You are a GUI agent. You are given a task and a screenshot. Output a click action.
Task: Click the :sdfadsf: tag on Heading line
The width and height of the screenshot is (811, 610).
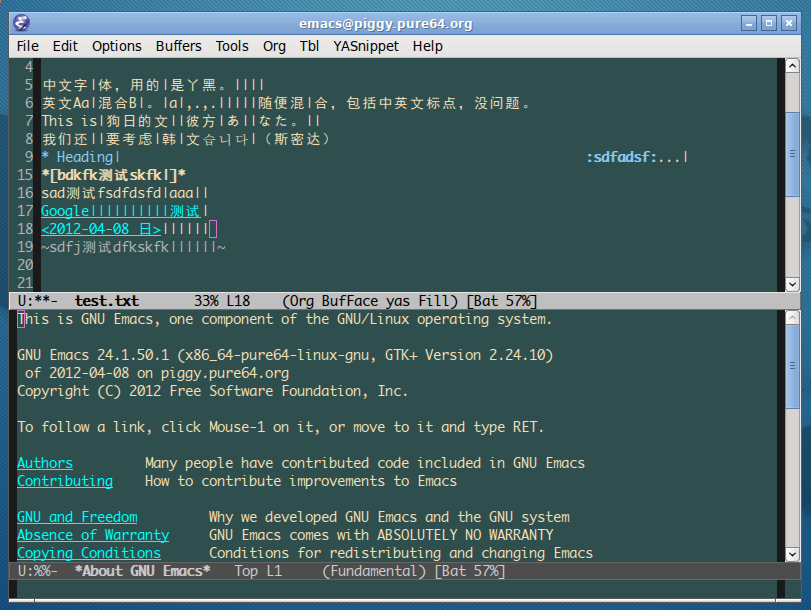[621, 157]
